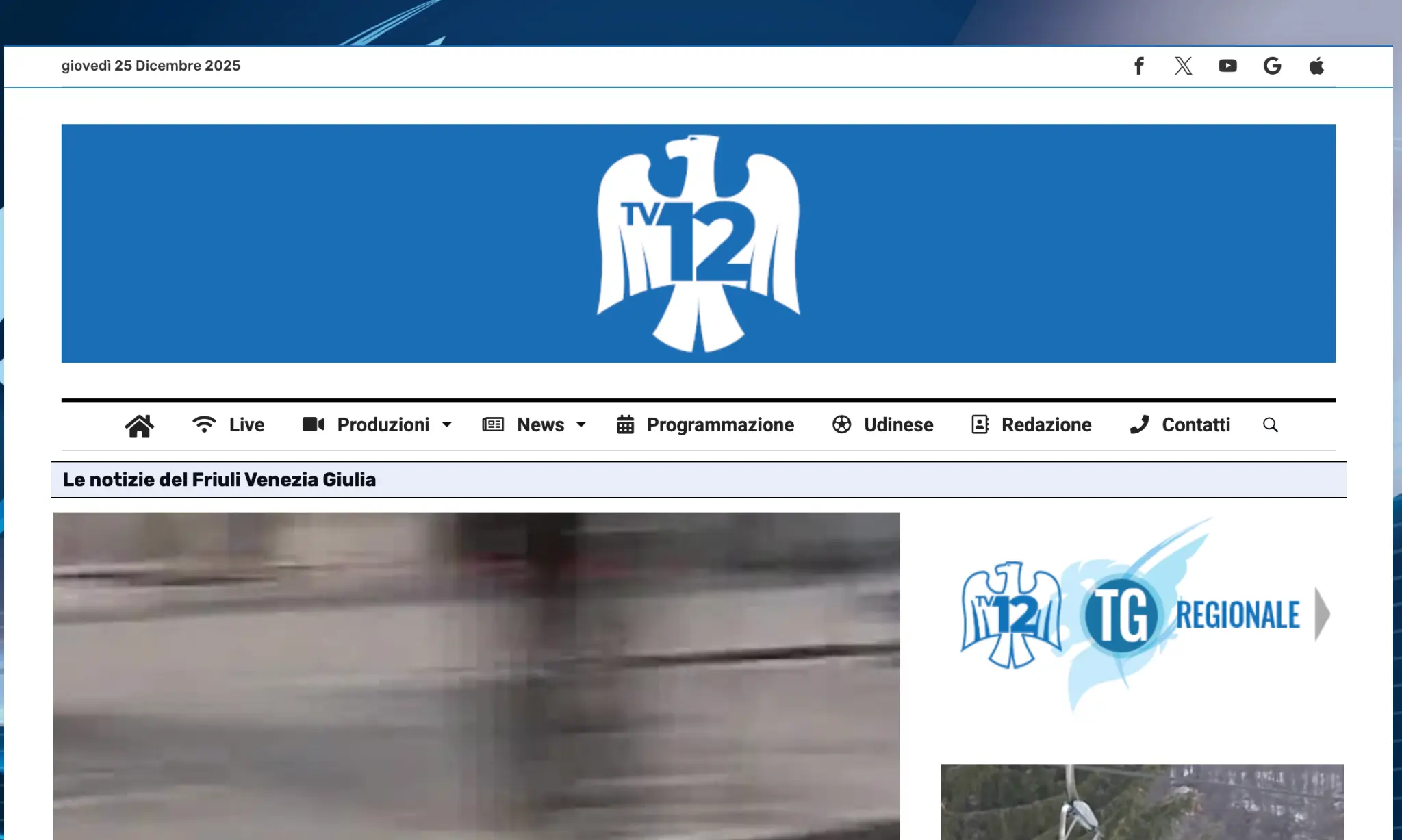Open search with magnifying glass icon
This screenshot has height=840, width=1402.
click(1271, 425)
